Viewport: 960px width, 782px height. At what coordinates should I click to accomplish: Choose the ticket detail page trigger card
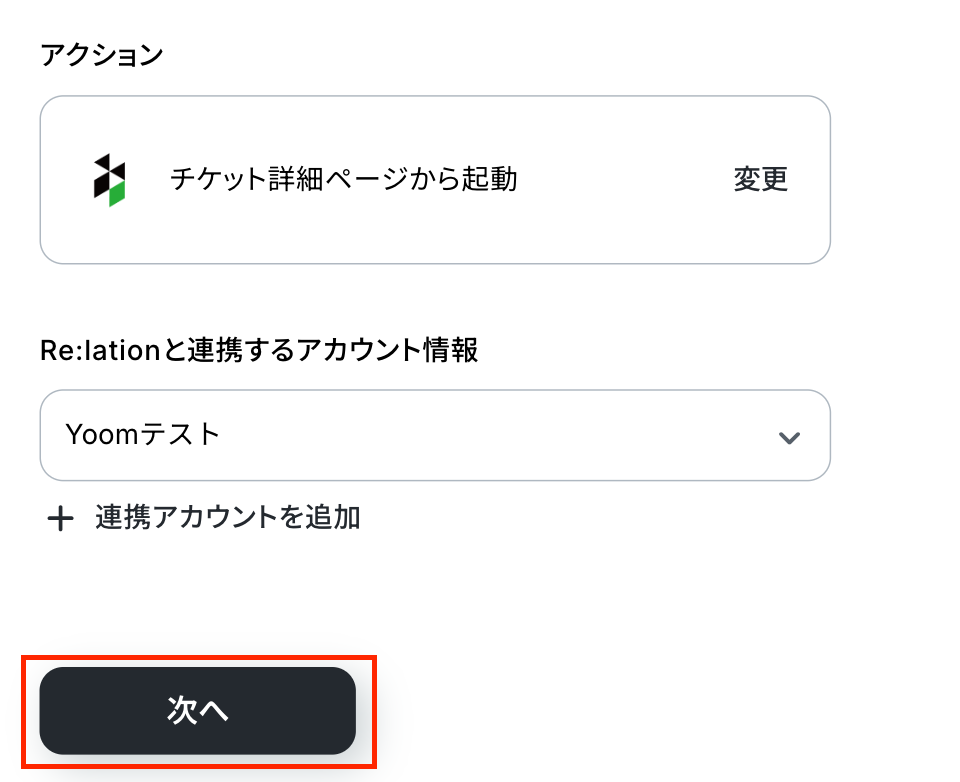[435, 180]
